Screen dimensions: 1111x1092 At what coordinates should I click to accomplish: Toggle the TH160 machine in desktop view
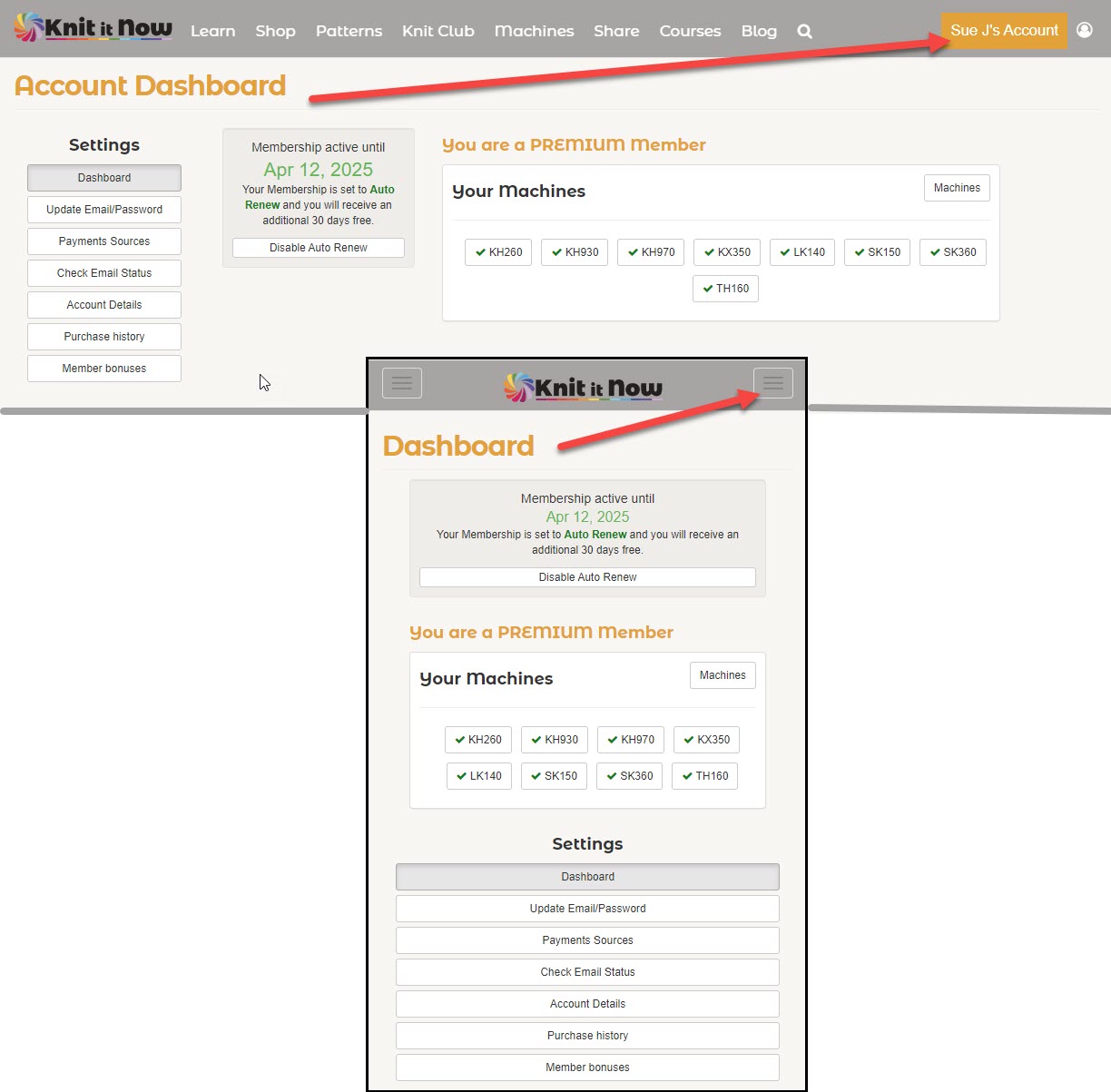[x=725, y=289]
